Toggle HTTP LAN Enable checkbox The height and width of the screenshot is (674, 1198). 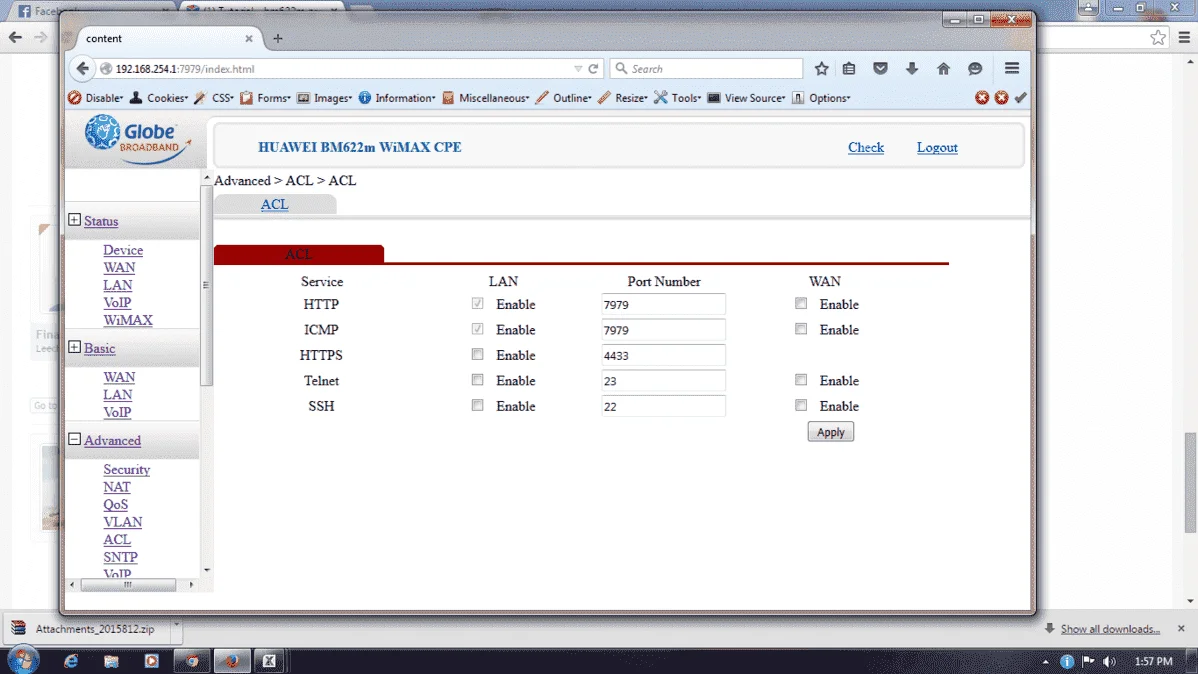tap(478, 303)
